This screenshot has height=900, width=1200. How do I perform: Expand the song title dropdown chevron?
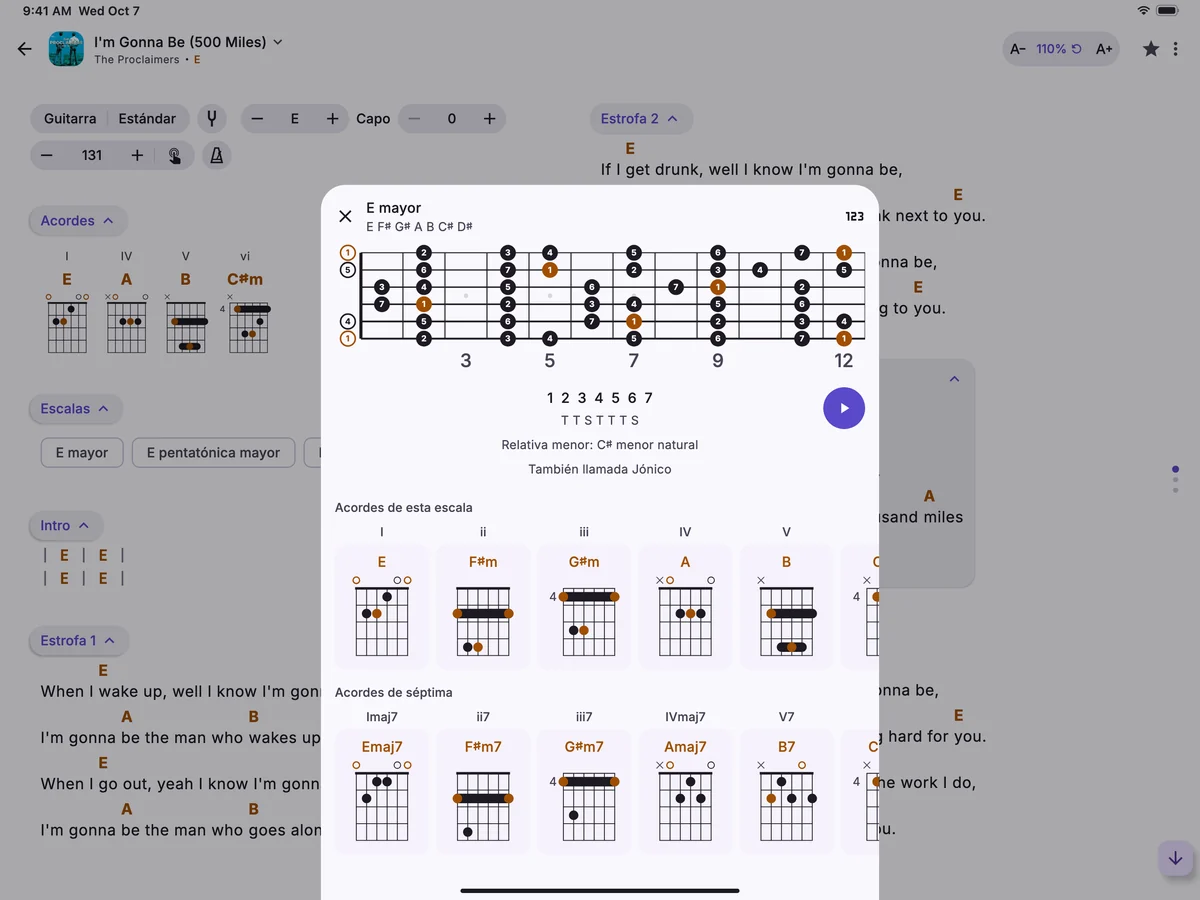coord(278,42)
